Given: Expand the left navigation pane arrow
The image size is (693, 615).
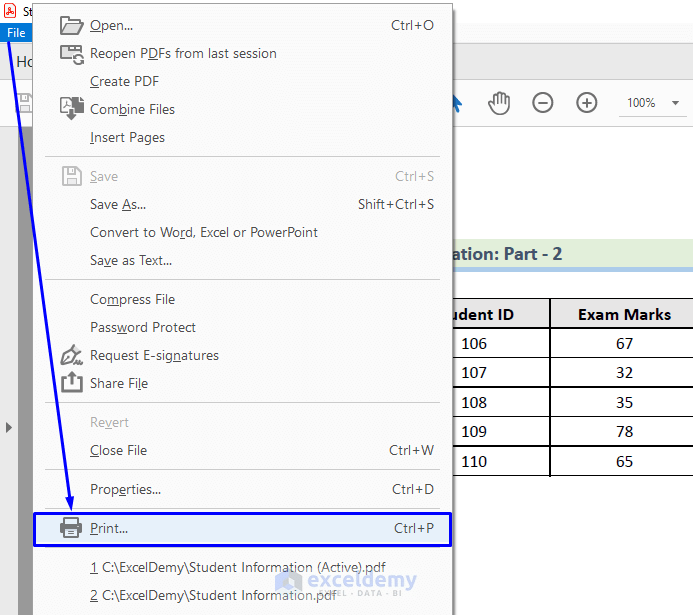Looking at the screenshot, I should click(x=8, y=427).
